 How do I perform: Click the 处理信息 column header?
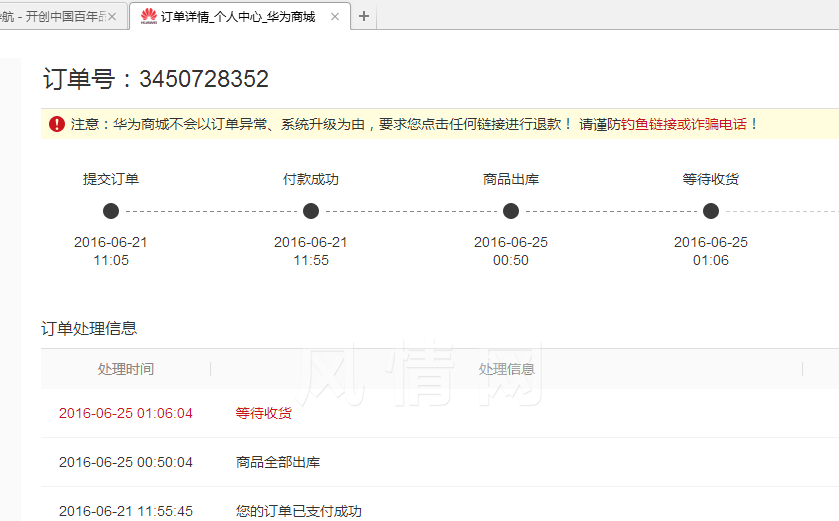click(x=507, y=369)
